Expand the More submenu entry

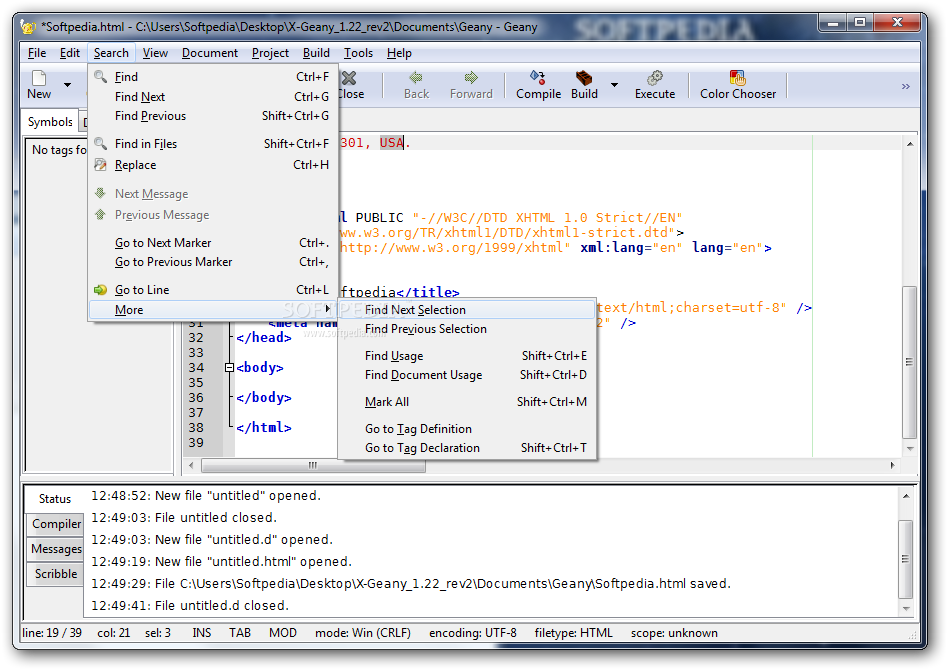213,310
